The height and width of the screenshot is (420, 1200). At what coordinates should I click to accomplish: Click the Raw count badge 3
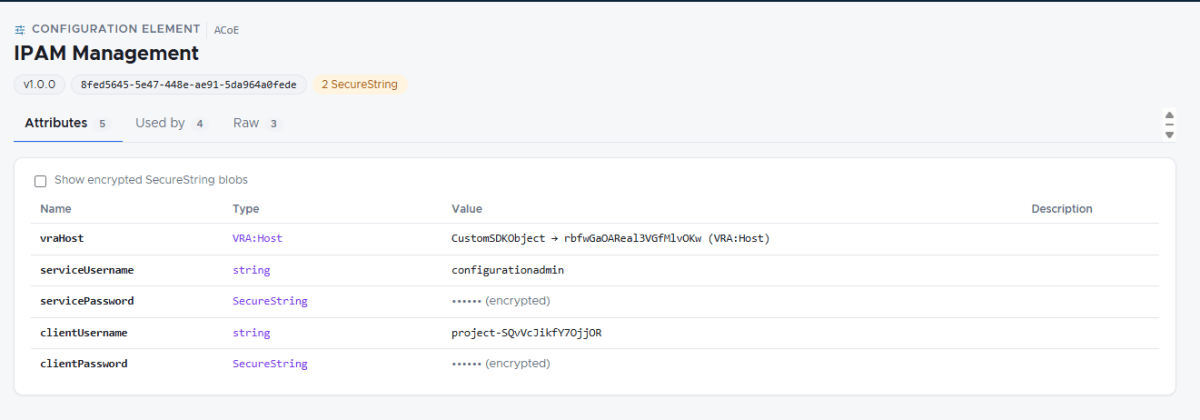(273, 124)
